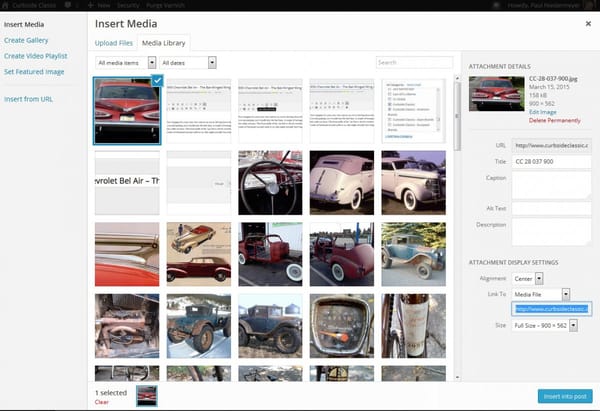Image resolution: width=600 pixels, height=411 pixels.
Task: Focus the media Search box
Action: (414, 62)
